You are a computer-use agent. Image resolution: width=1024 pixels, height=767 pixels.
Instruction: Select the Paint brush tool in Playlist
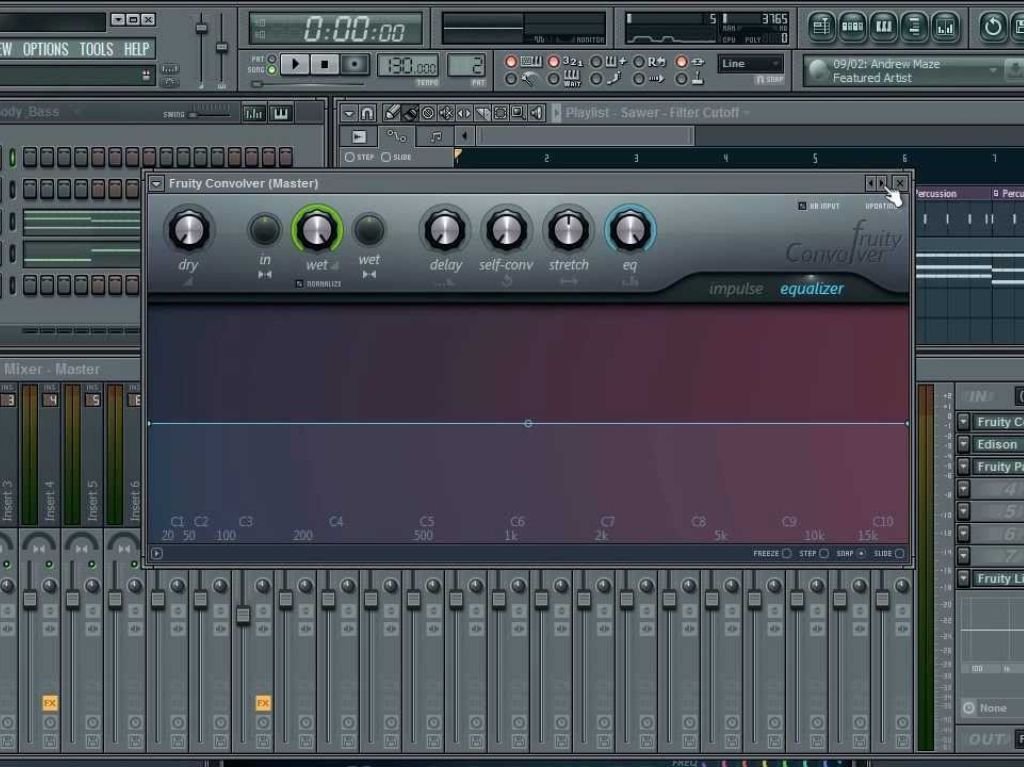(409, 113)
